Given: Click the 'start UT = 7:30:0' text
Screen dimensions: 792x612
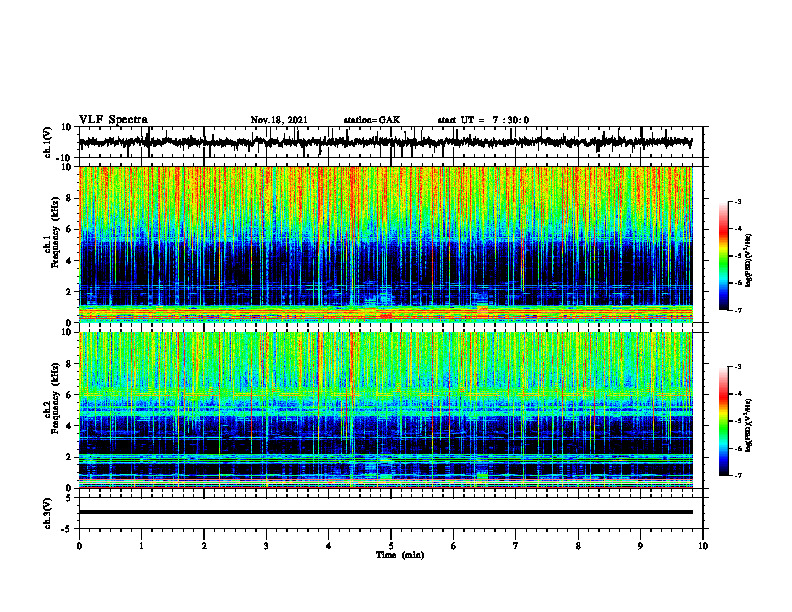Looking at the screenshot, I should tap(483, 120).
